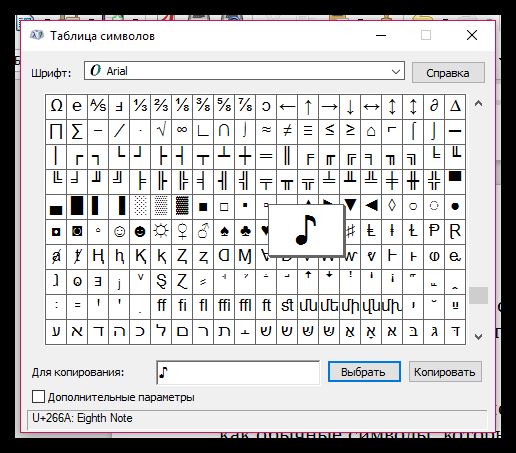Select the not equal ≠ symbol
Image resolution: width=516 pixels, height=453 pixels.
[x=287, y=131]
